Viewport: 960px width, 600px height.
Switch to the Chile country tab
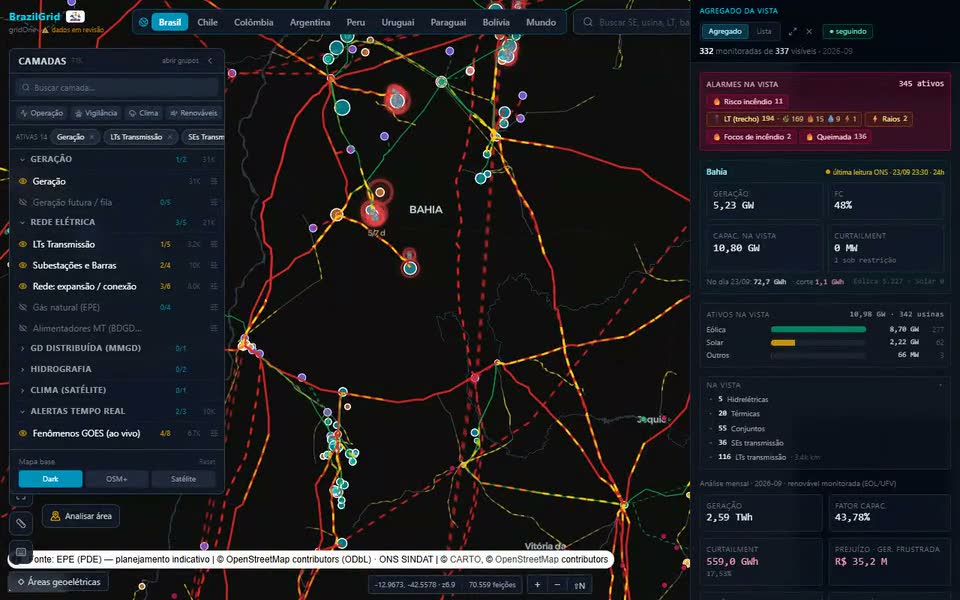(x=207, y=22)
